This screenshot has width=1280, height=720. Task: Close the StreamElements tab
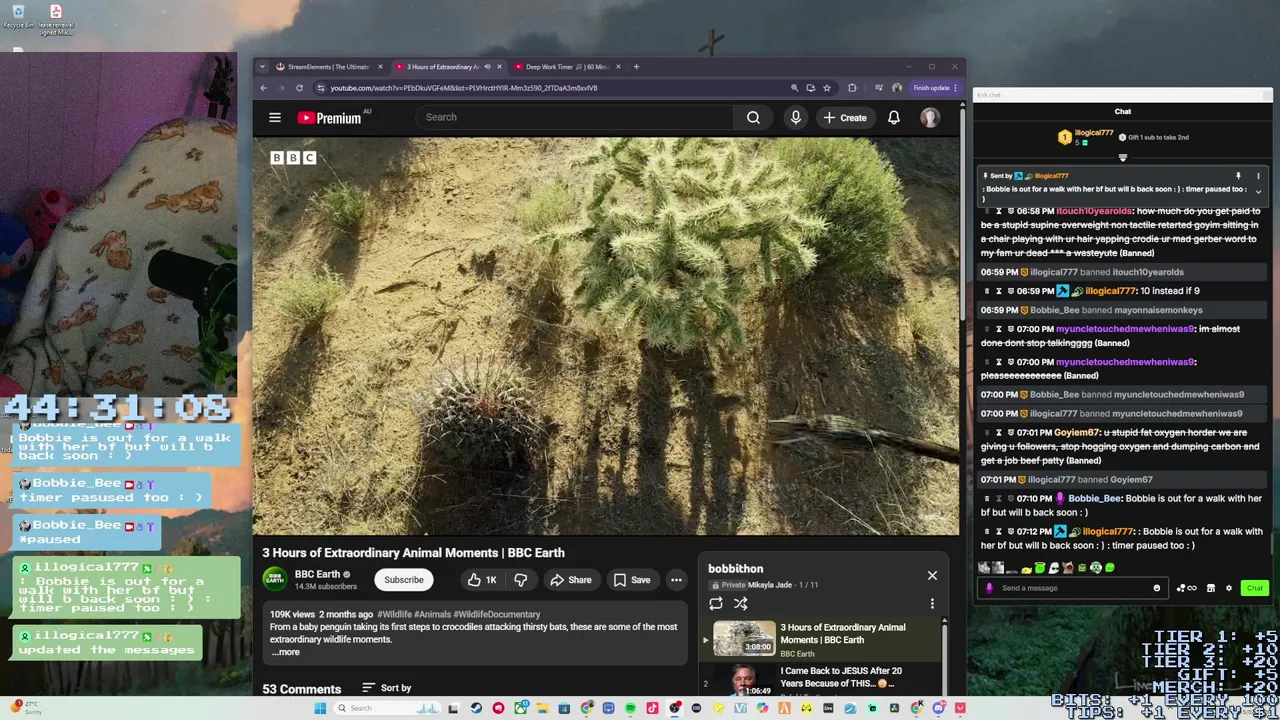(x=380, y=67)
